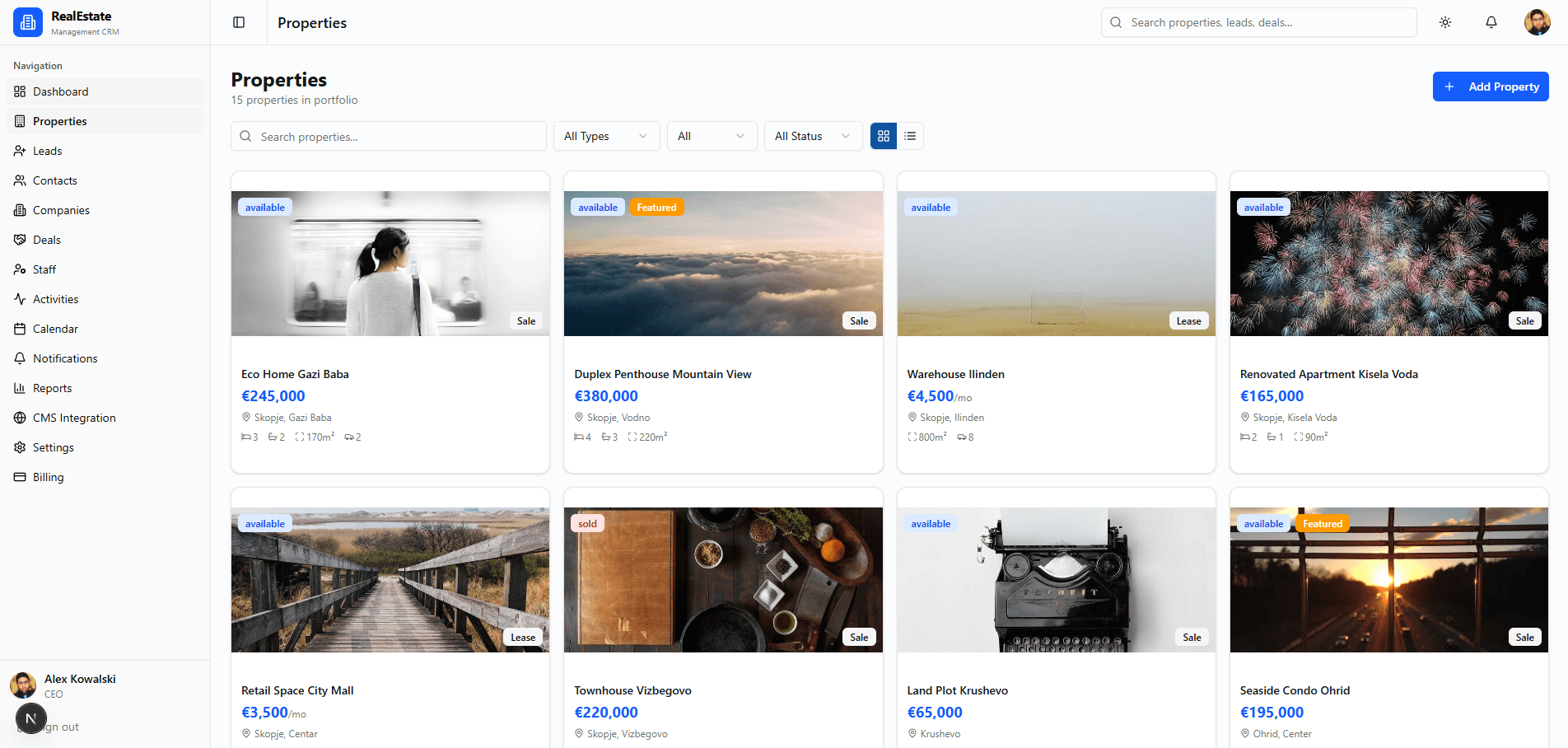The image size is (1568, 748).
Task: Go to Dashboard in sidebar
Action: 105,91
